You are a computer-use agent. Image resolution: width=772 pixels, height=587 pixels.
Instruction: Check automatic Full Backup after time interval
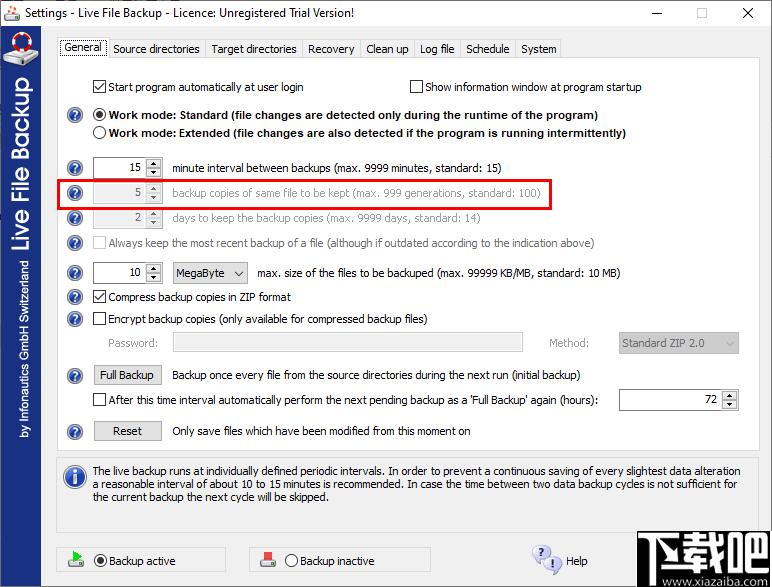click(x=99, y=400)
